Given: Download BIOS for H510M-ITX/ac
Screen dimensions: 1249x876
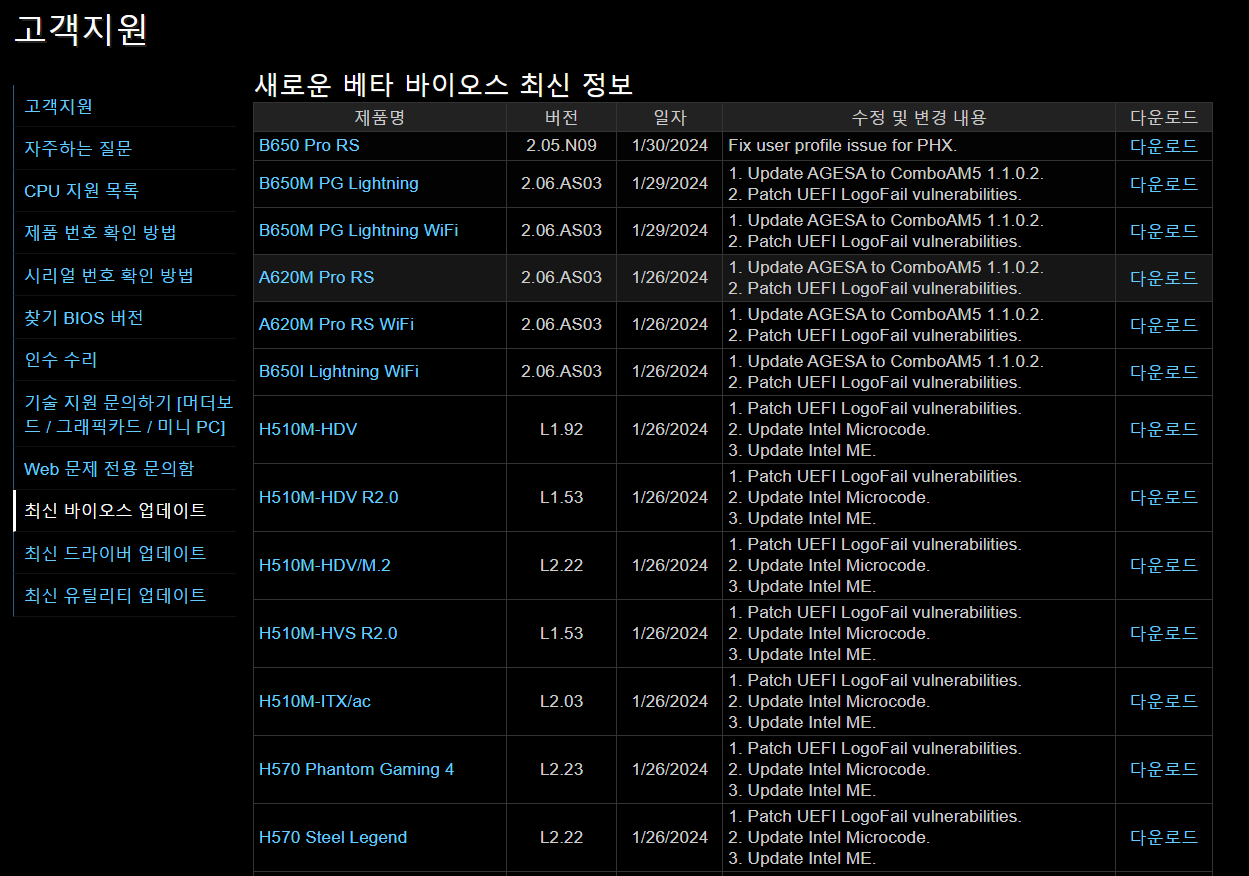Looking at the screenshot, I should click(1164, 701).
